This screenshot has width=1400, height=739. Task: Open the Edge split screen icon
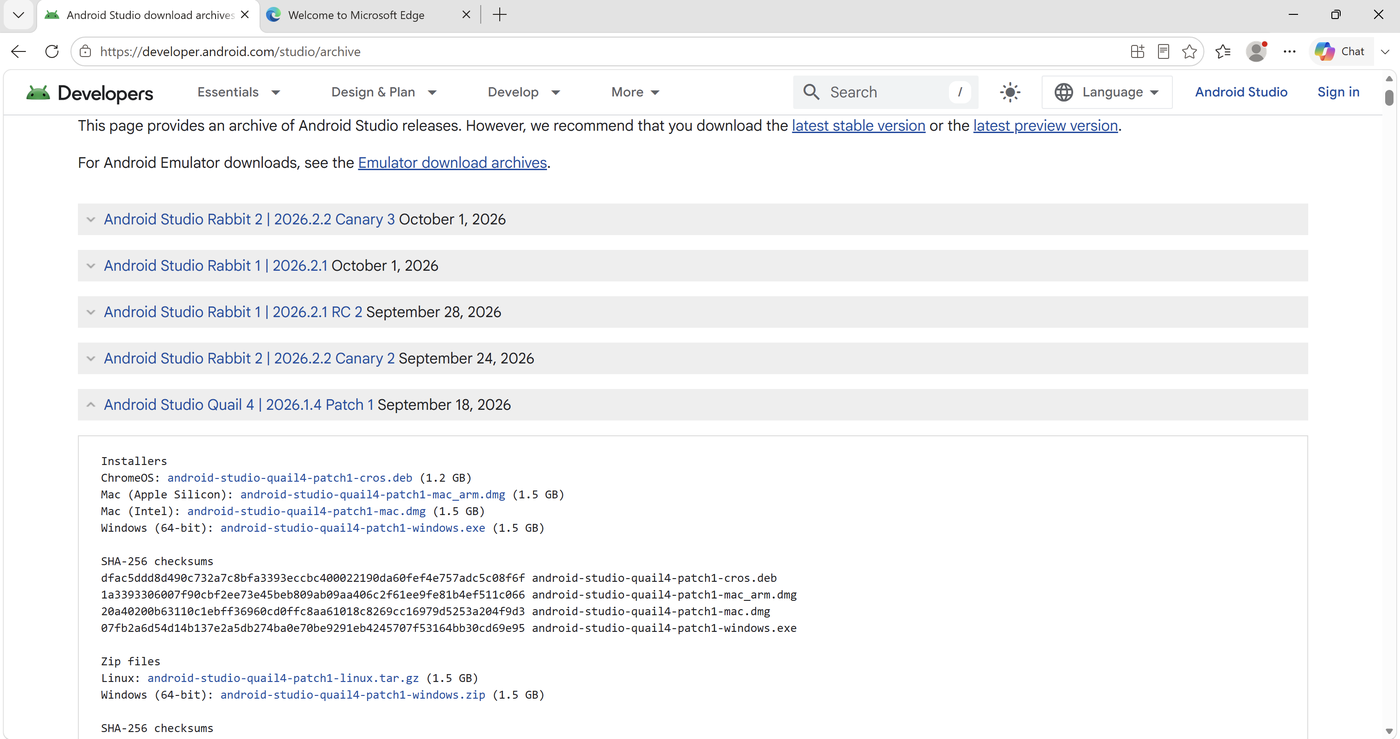point(1137,51)
